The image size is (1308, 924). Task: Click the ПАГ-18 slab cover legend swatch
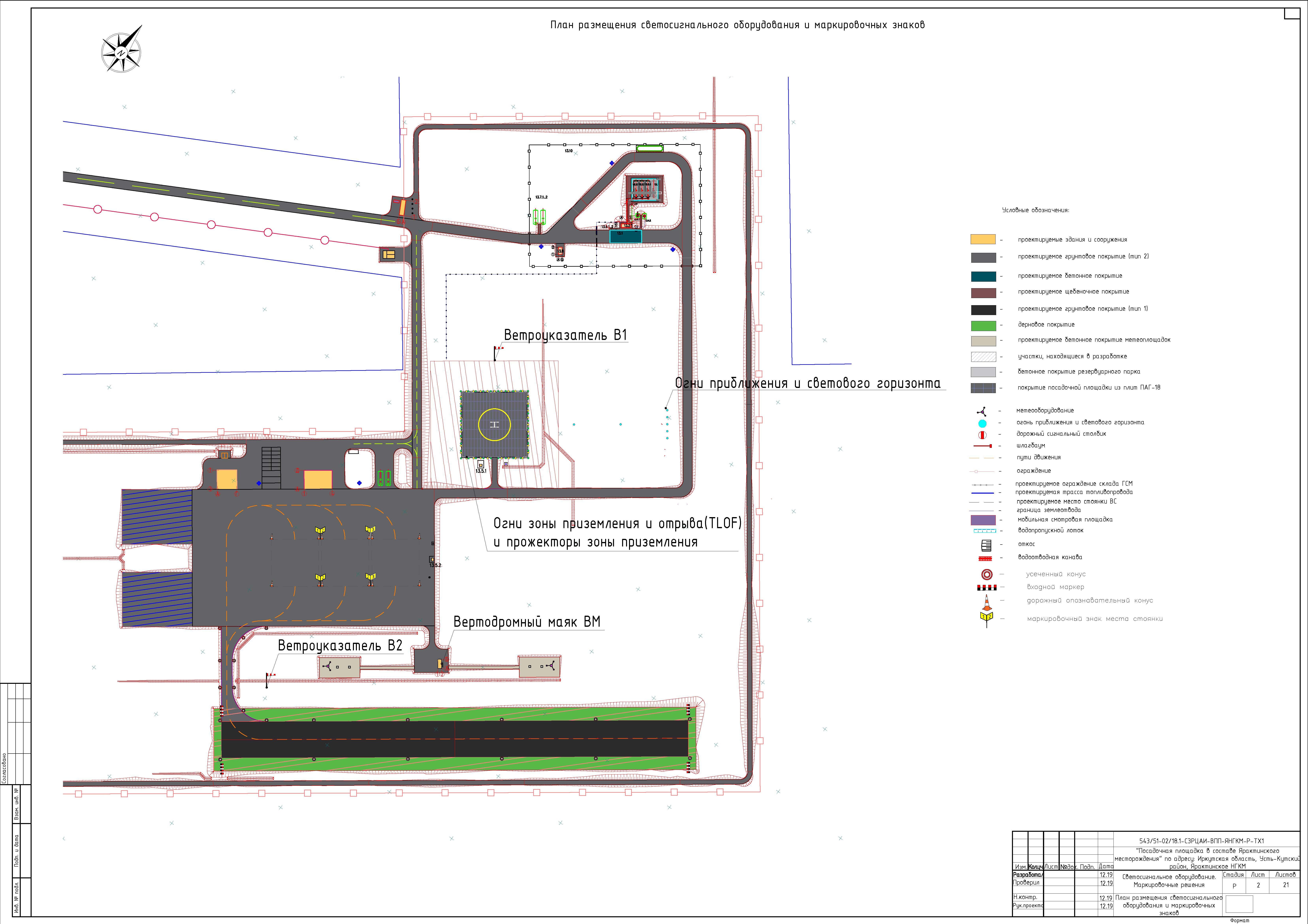pyautogui.click(x=983, y=389)
